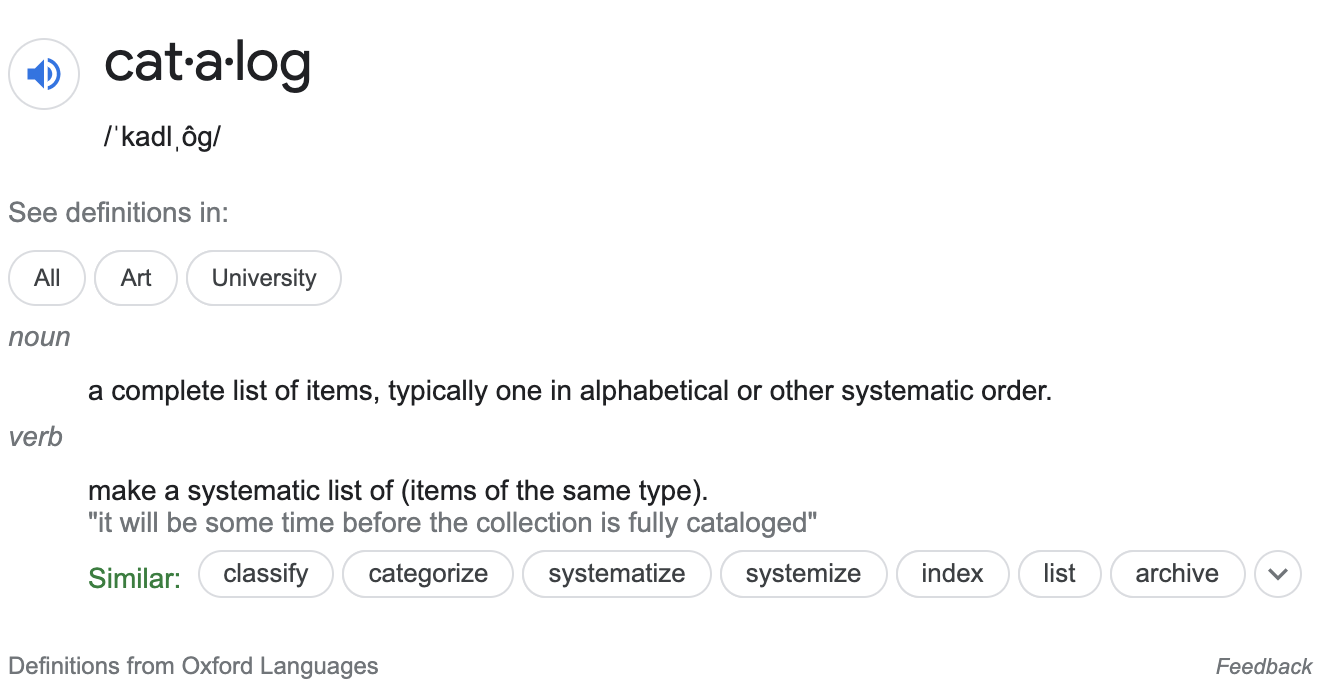Viewport: 1324px width, 696px height.
Task: Click the cat·a·log headword
Action: point(208,64)
